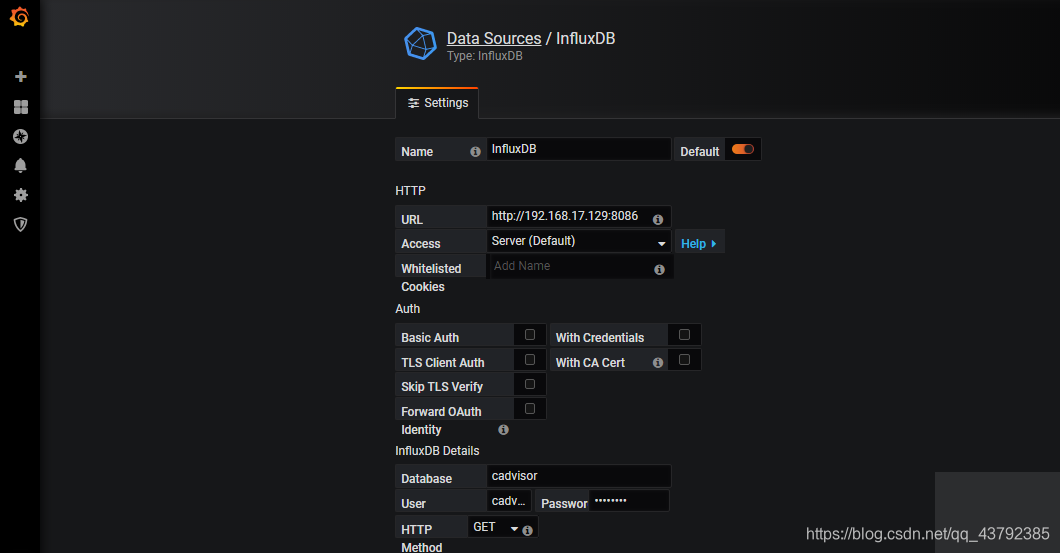Click the 'Type: InfluxDB' subtitle text

click(485, 56)
